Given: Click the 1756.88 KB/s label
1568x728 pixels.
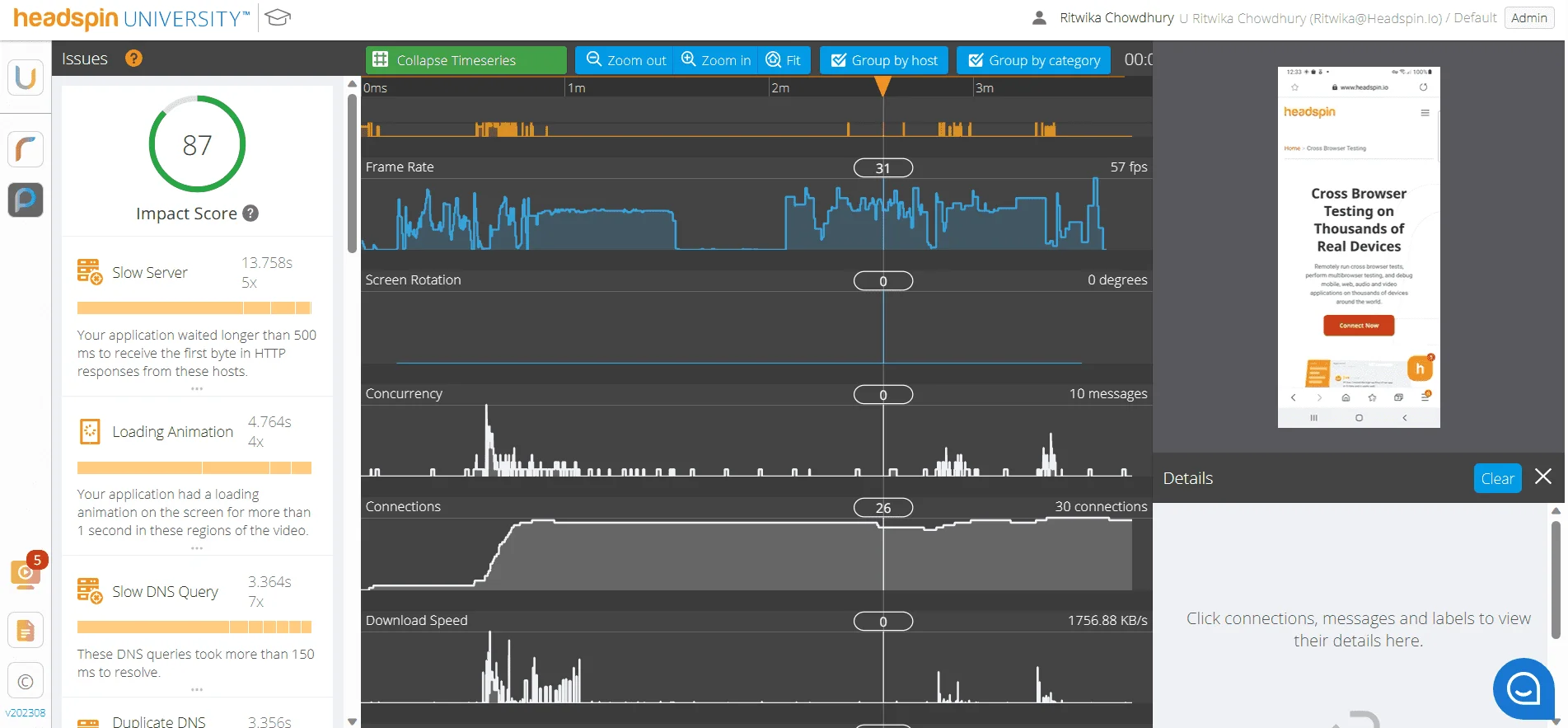Looking at the screenshot, I should [x=1107, y=621].
